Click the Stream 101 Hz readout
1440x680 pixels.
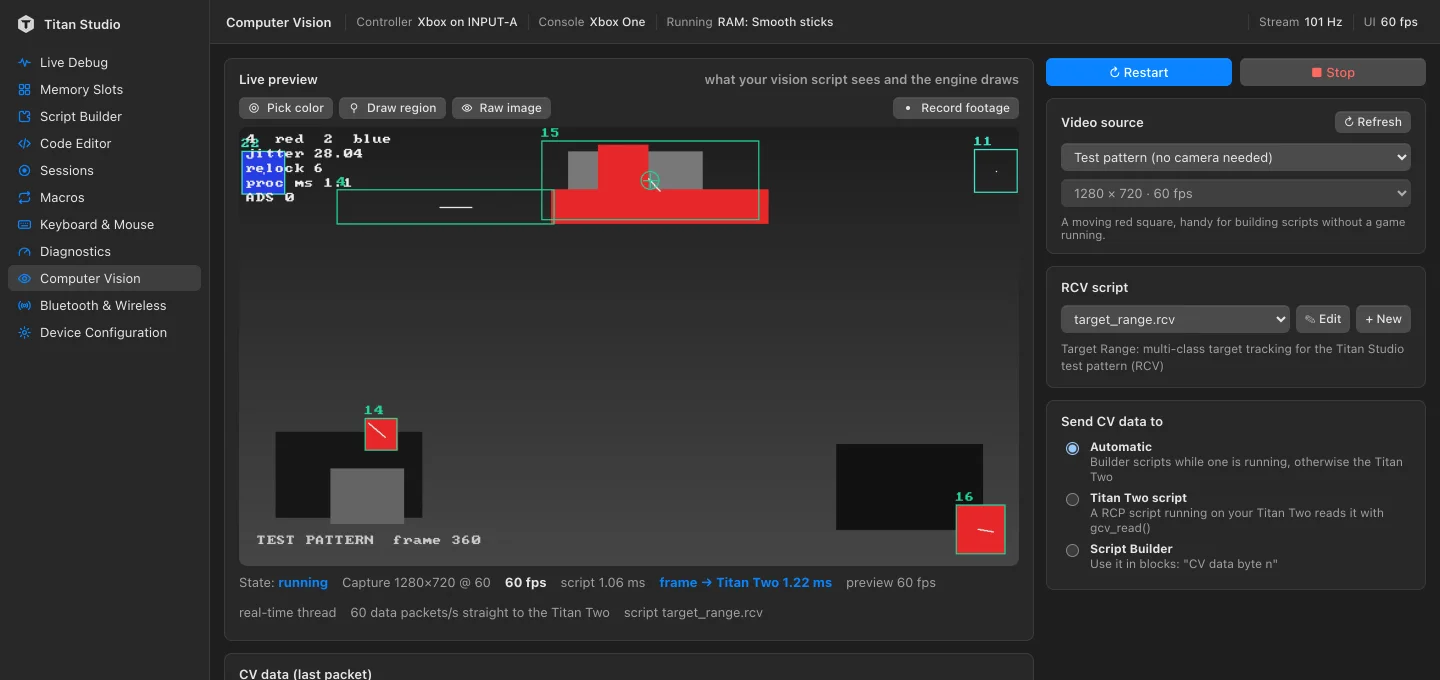(x=1300, y=22)
